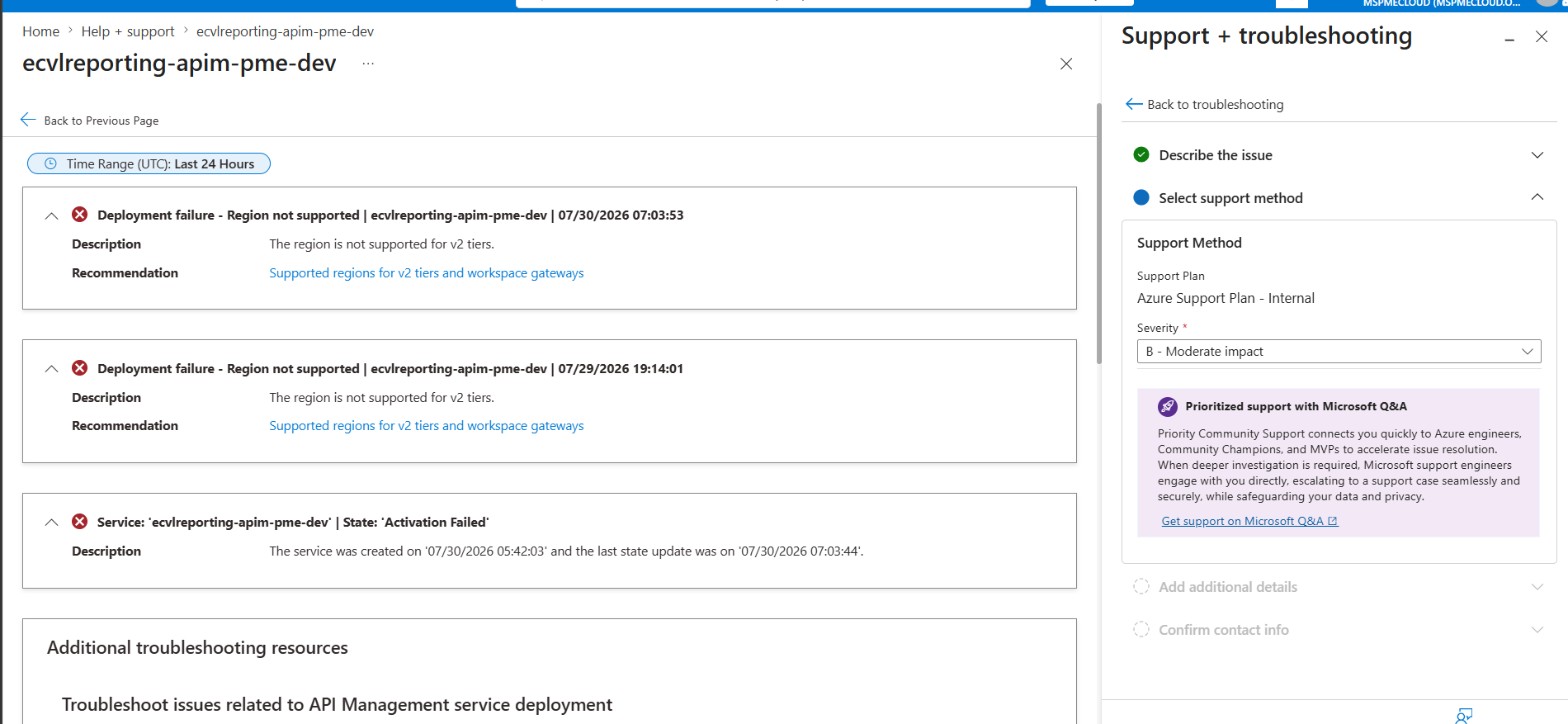Go to Home in the breadcrumb

tap(40, 31)
